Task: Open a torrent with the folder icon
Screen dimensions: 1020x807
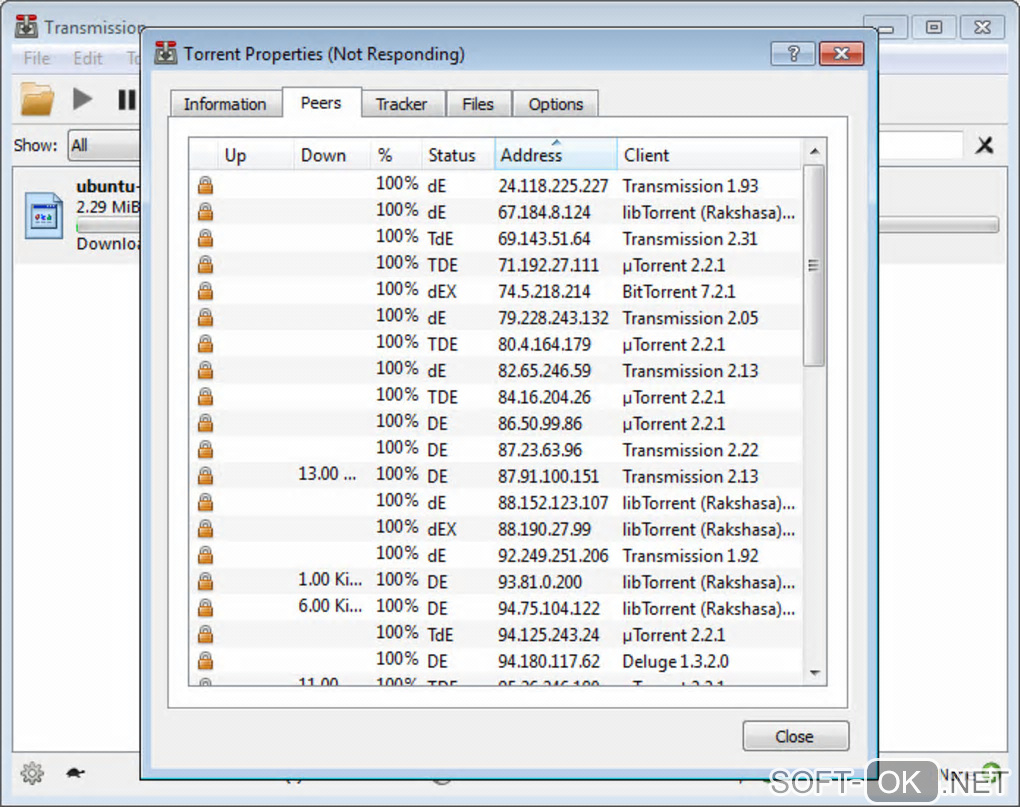Action: [37, 99]
